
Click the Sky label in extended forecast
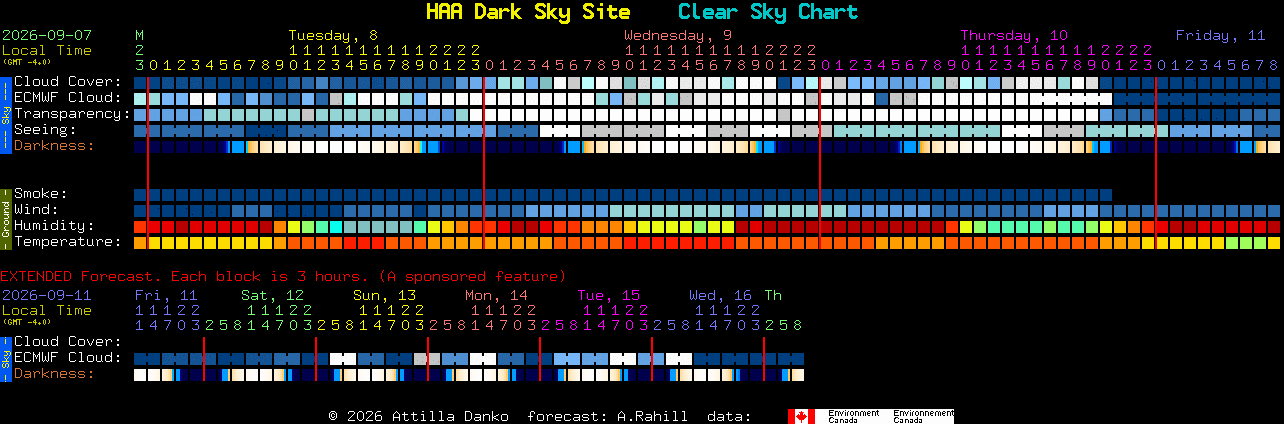pos(5,358)
